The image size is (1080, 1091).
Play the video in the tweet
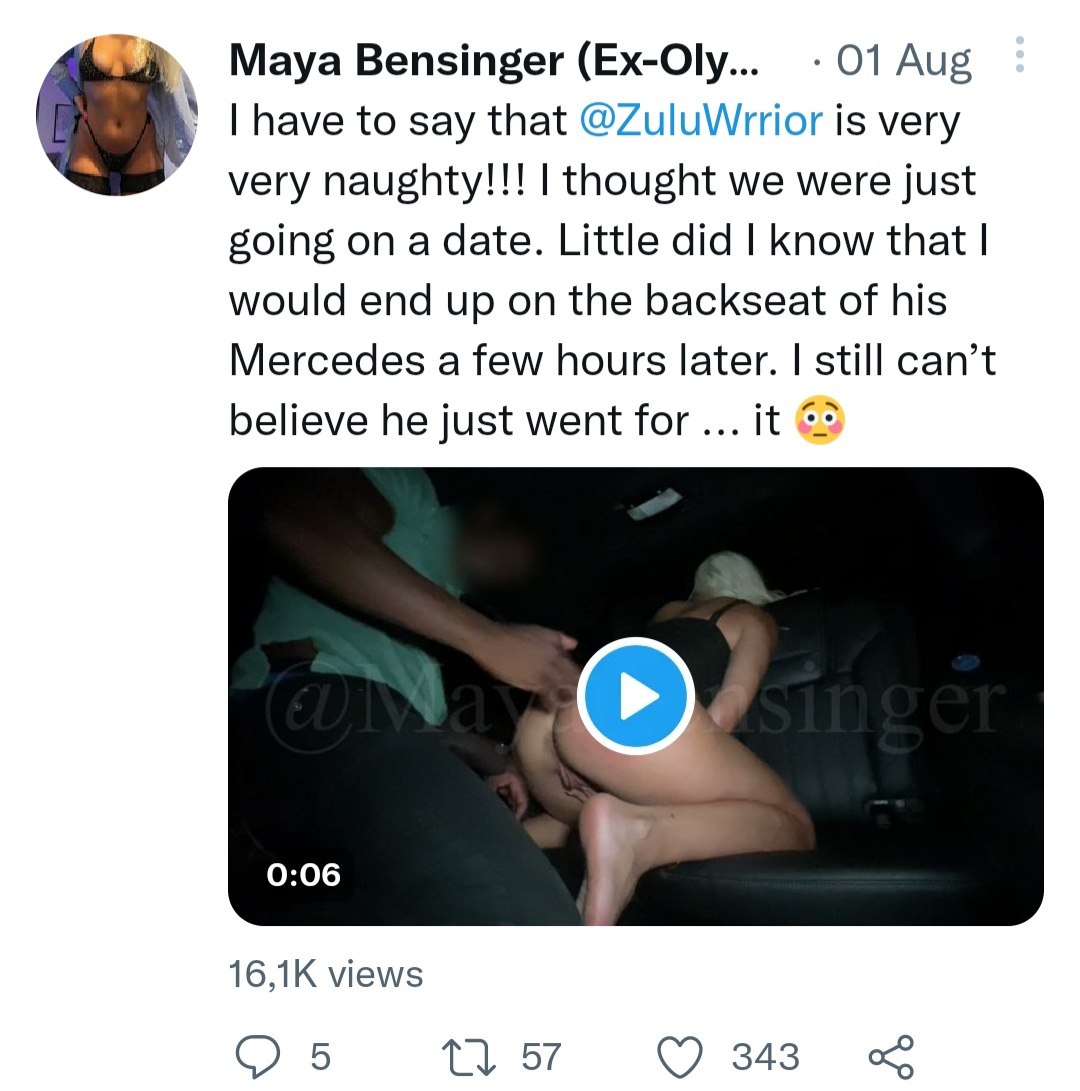(x=636, y=696)
